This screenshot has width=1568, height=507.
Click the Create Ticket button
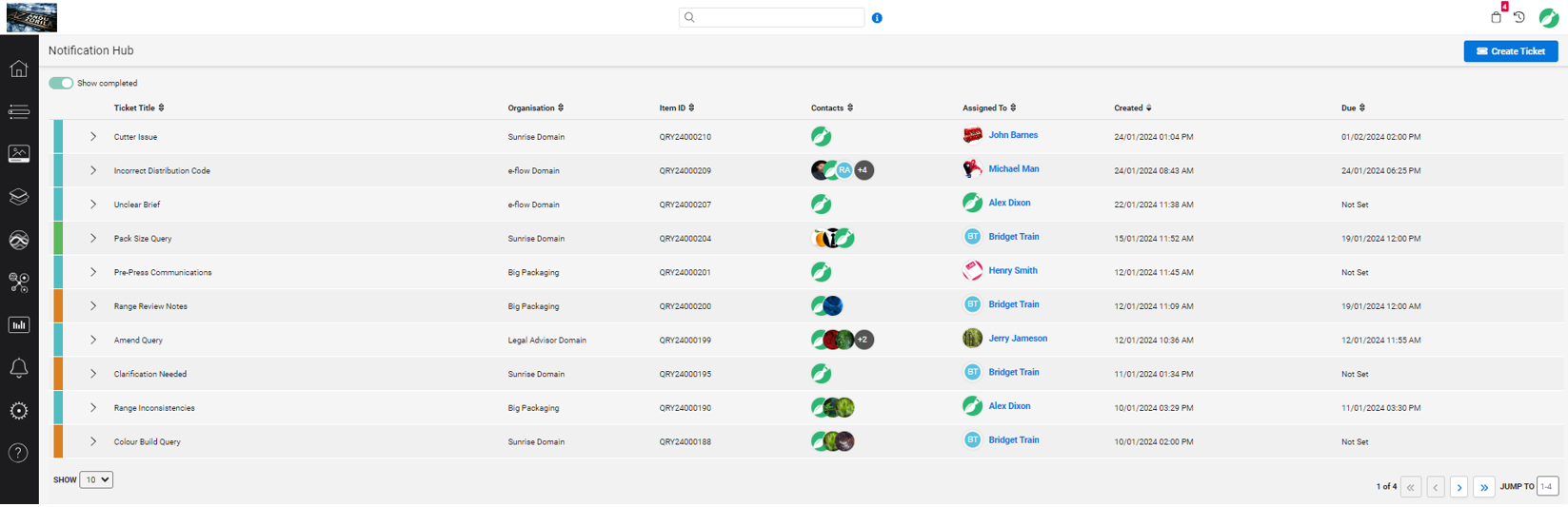[1510, 51]
